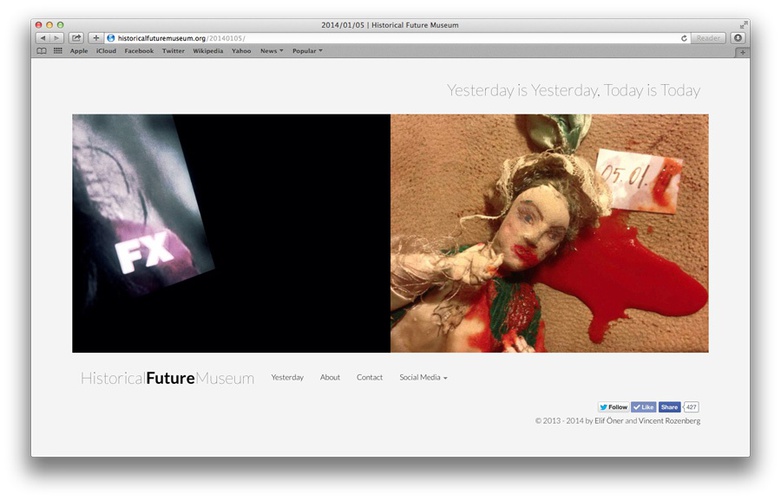Image resolution: width=780 pixels, height=500 pixels.
Task: Expand the Social Media dropdown
Action: [423, 378]
